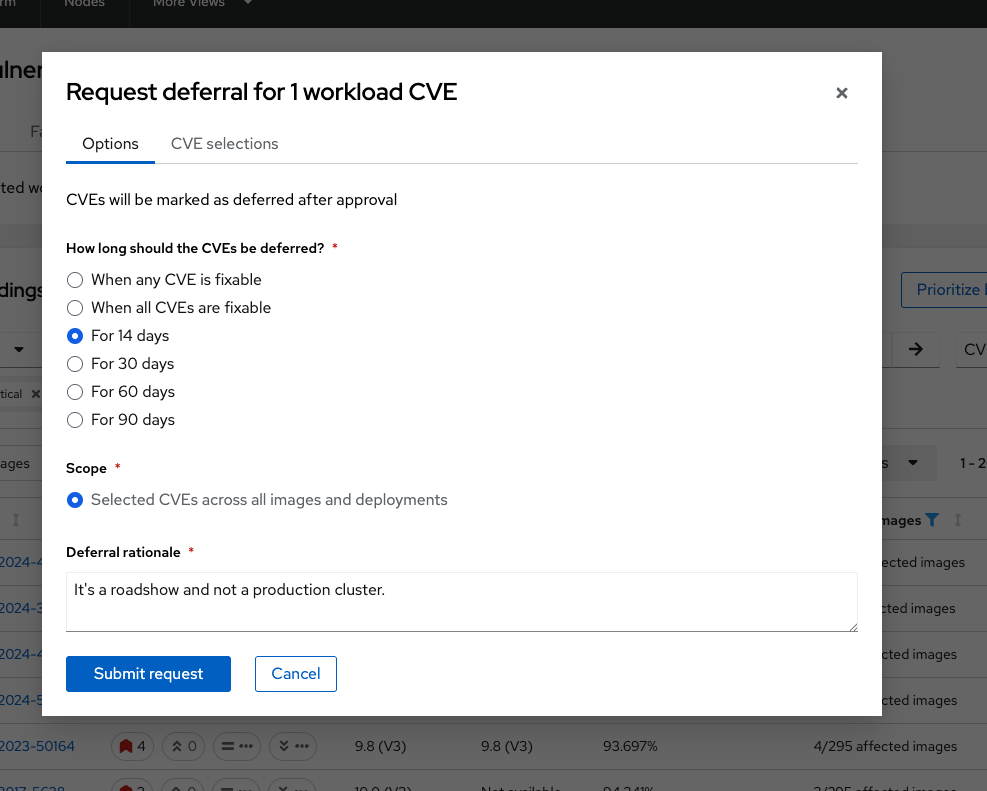987x791 pixels.
Task: Click the low severity double-chevron badge
Action: tap(293, 746)
